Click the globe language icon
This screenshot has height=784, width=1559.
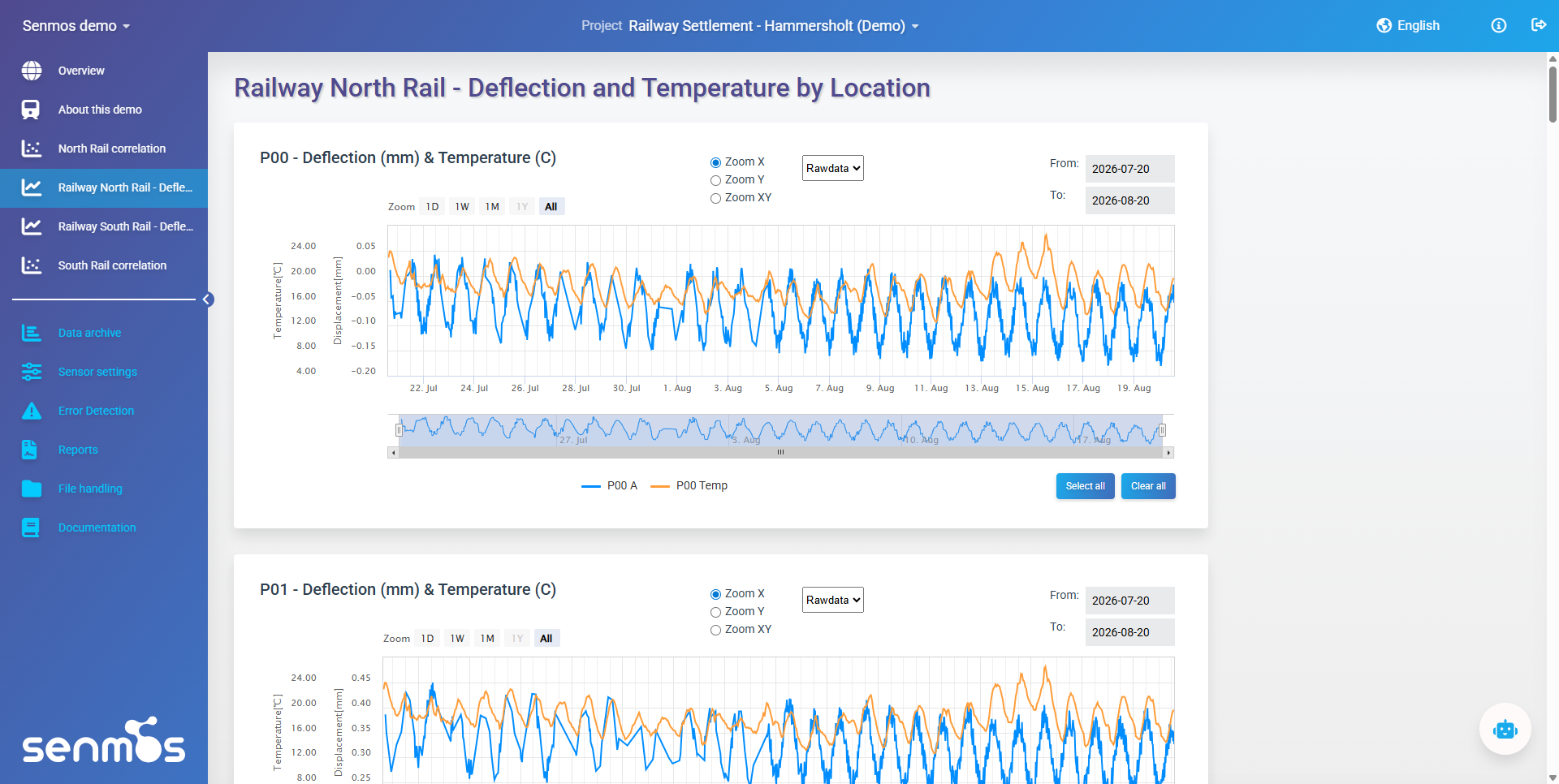[1384, 26]
